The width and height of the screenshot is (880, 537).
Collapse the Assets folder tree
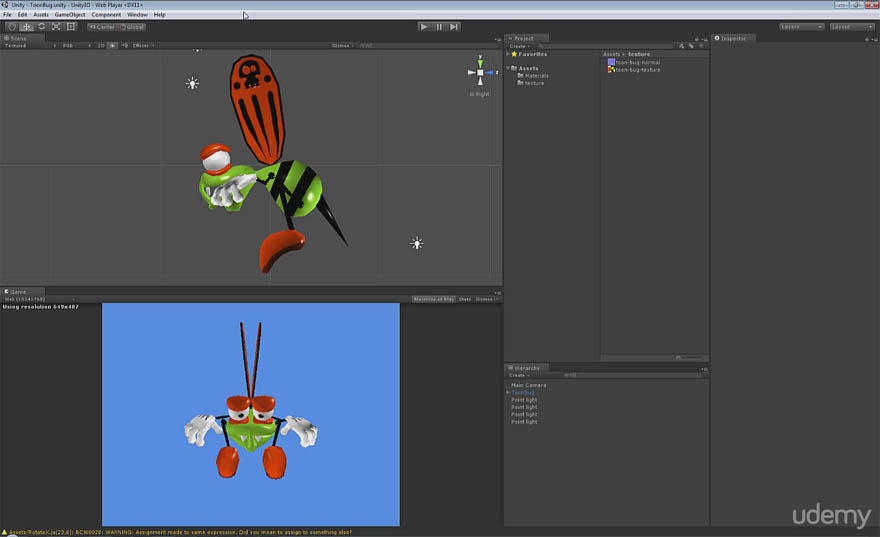[507, 68]
